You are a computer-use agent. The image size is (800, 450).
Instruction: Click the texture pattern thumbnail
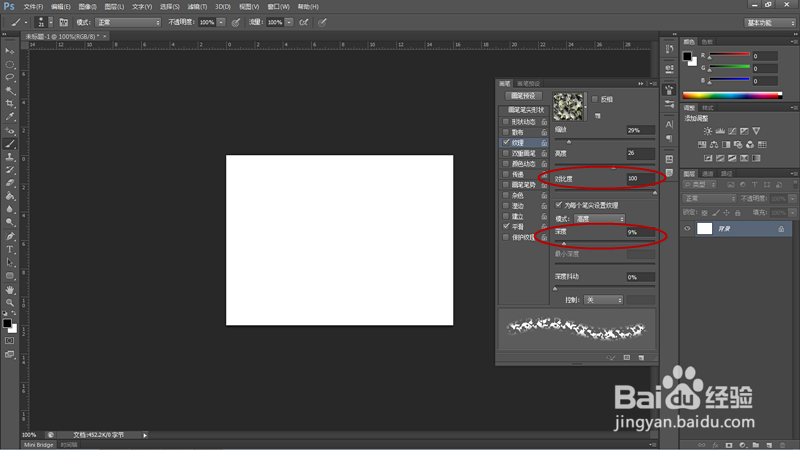[x=568, y=107]
